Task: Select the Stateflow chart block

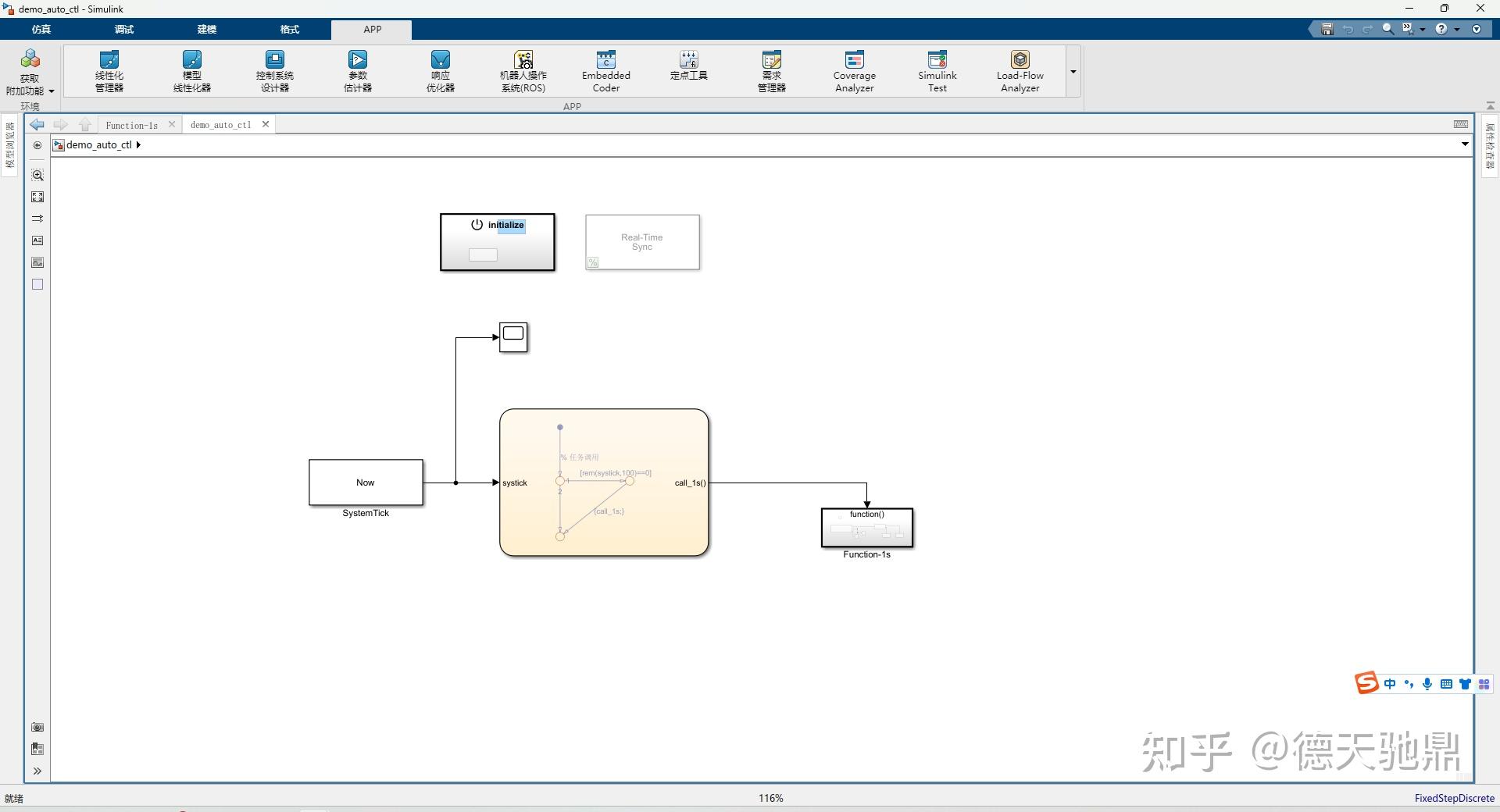Action: (604, 483)
